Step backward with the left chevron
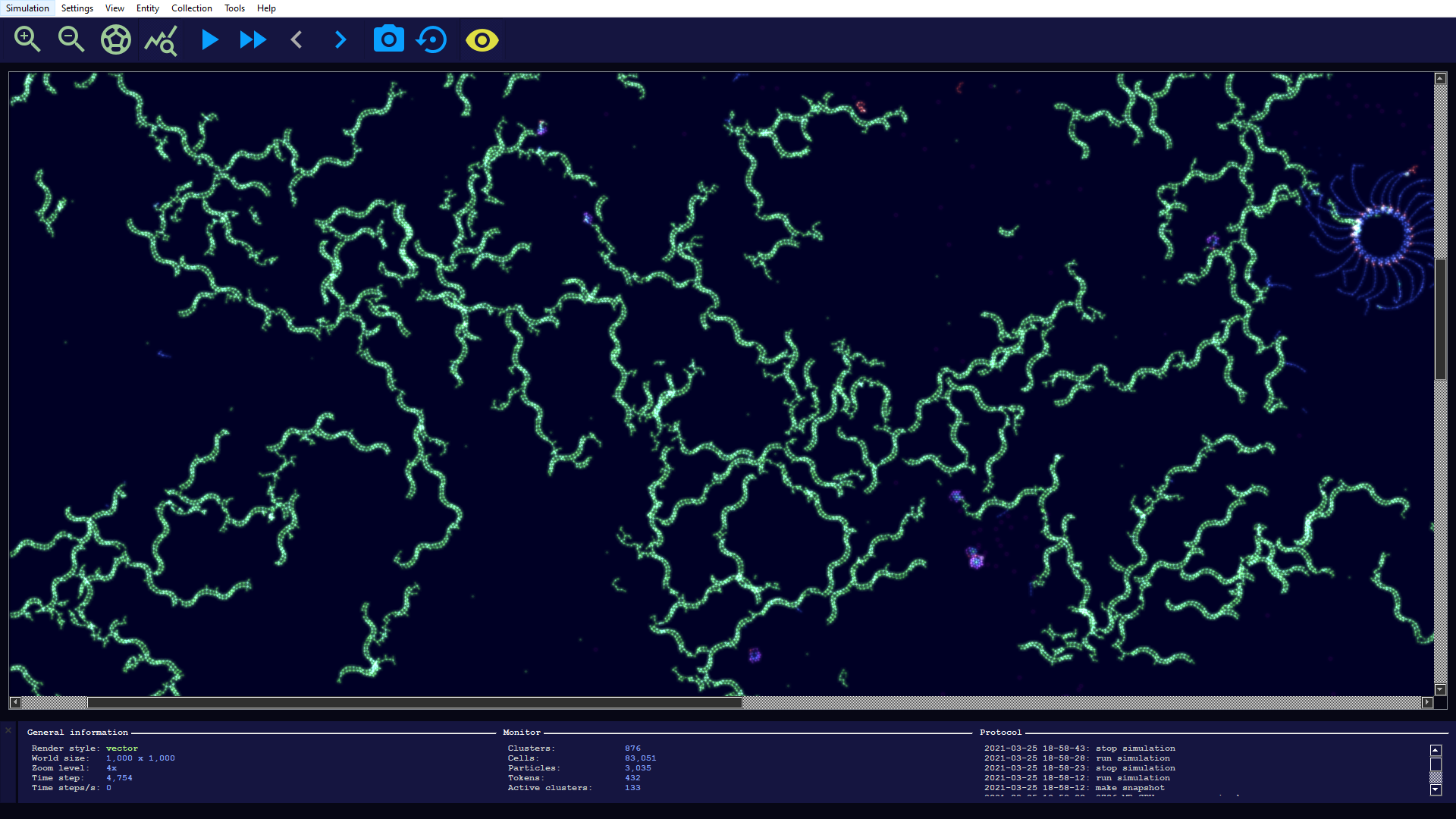The height and width of the screenshot is (819, 1456). [x=297, y=39]
